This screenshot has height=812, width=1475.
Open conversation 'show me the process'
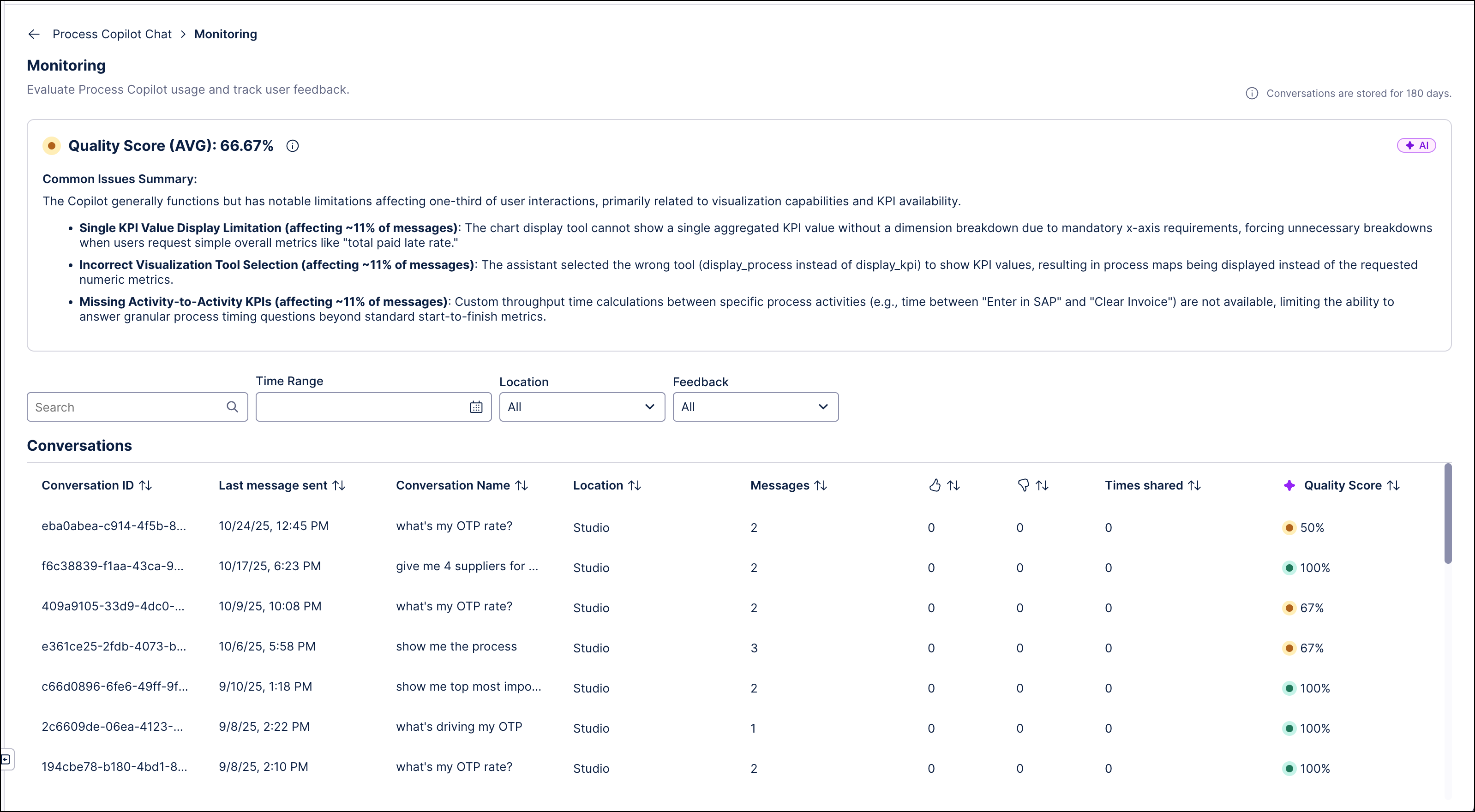456,647
